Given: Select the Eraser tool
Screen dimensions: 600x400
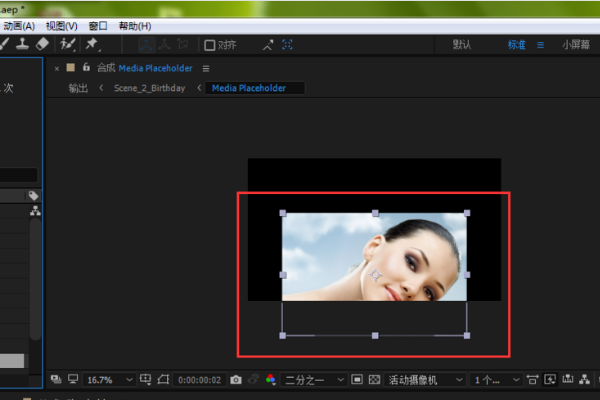Looking at the screenshot, I should click(42, 45).
